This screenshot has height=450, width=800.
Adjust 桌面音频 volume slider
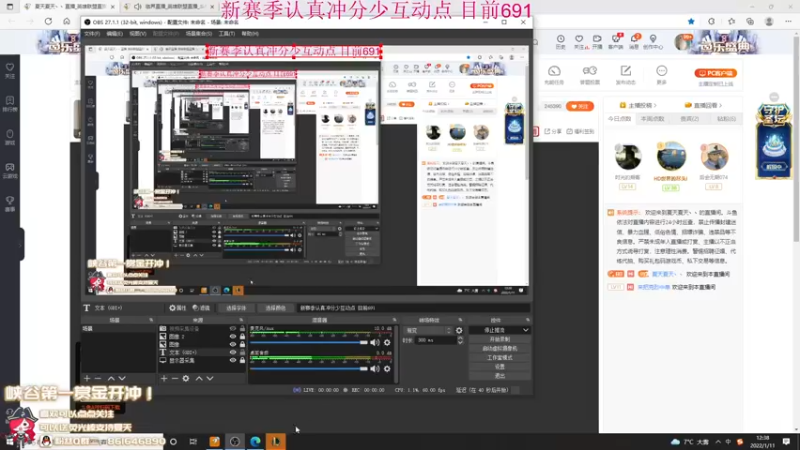[x=309, y=368]
